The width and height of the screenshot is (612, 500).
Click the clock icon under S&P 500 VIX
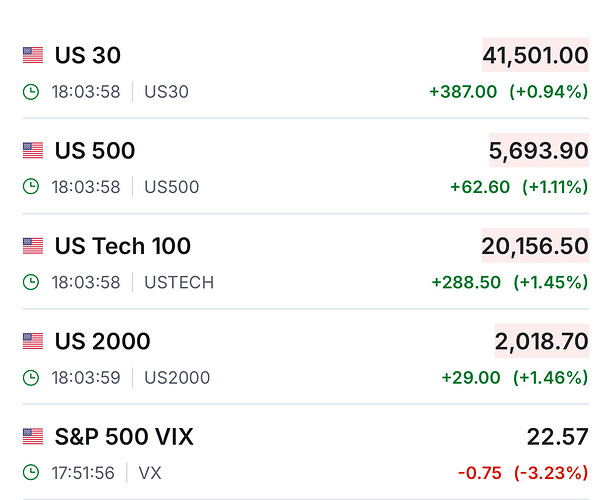coord(31,472)
